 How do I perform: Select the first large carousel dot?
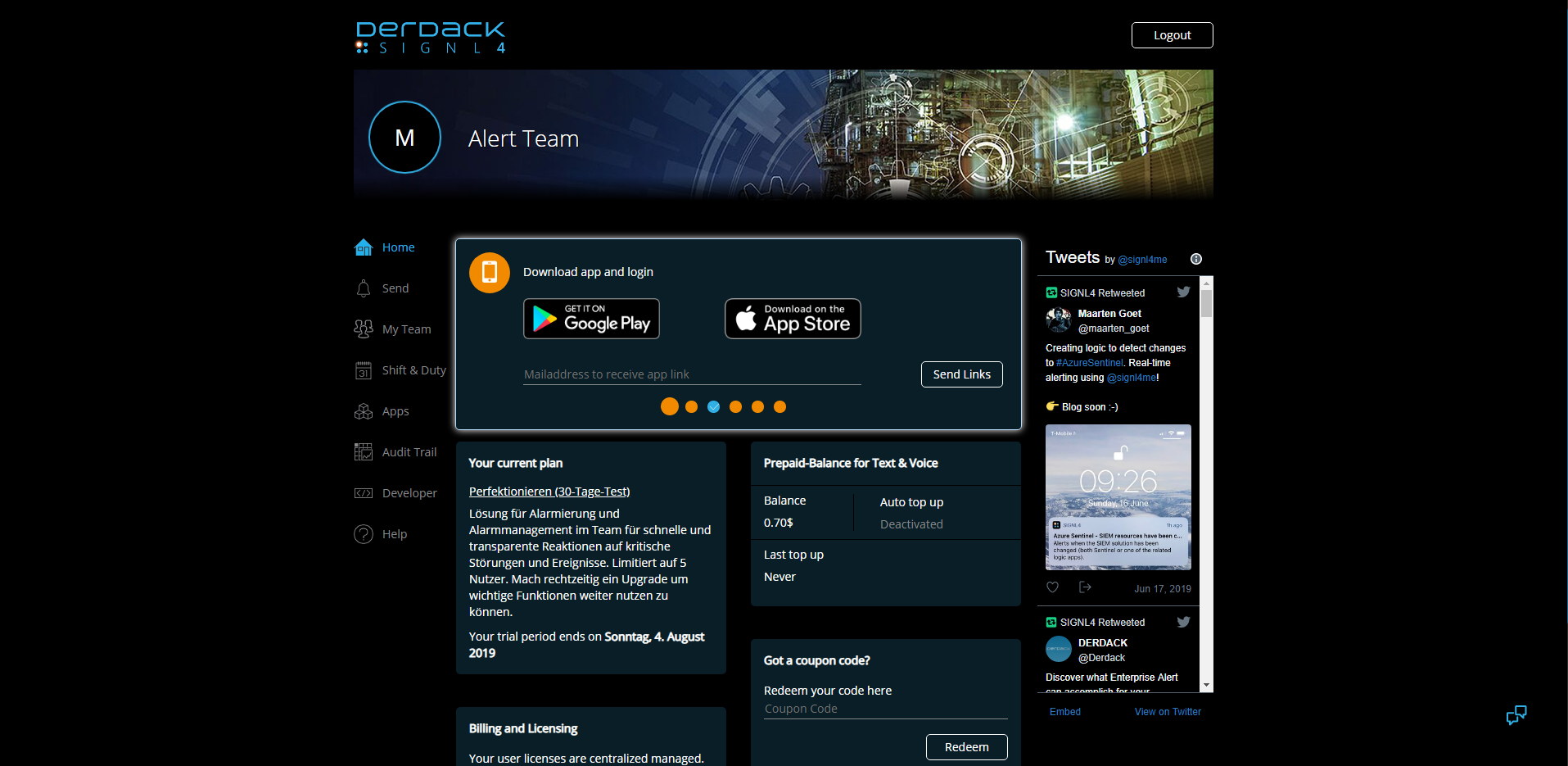tap(670, 406)
